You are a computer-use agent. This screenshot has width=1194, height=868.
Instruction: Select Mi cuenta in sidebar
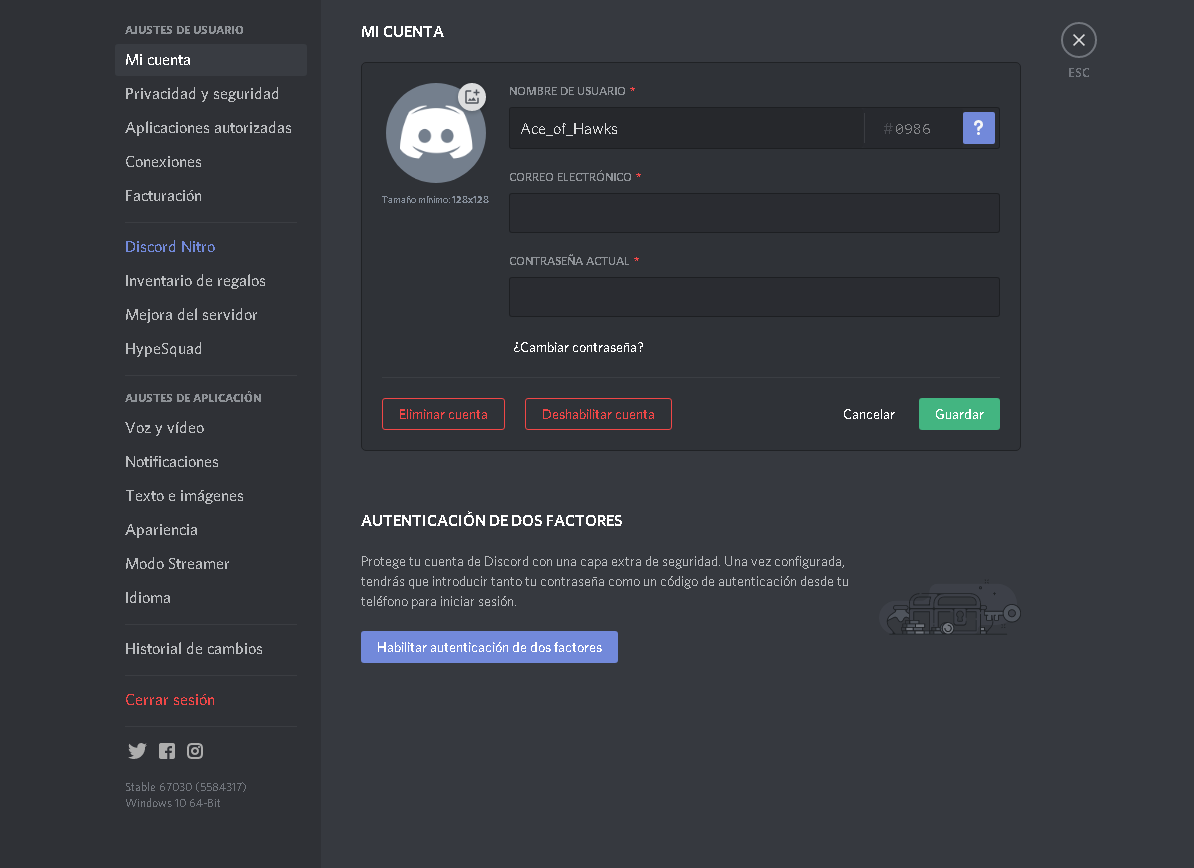tap(211, 60)
